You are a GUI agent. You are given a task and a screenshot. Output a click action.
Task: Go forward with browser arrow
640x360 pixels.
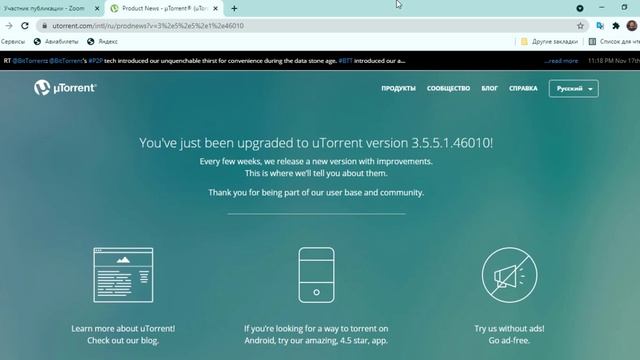(x=9, y=26)
